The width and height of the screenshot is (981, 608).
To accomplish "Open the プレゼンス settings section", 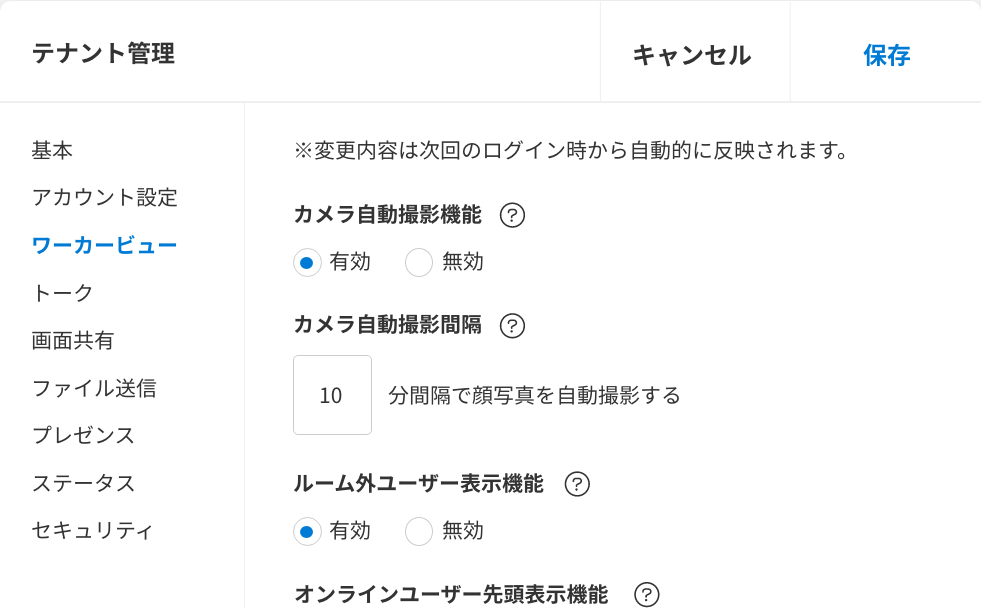I will point(83,436).
